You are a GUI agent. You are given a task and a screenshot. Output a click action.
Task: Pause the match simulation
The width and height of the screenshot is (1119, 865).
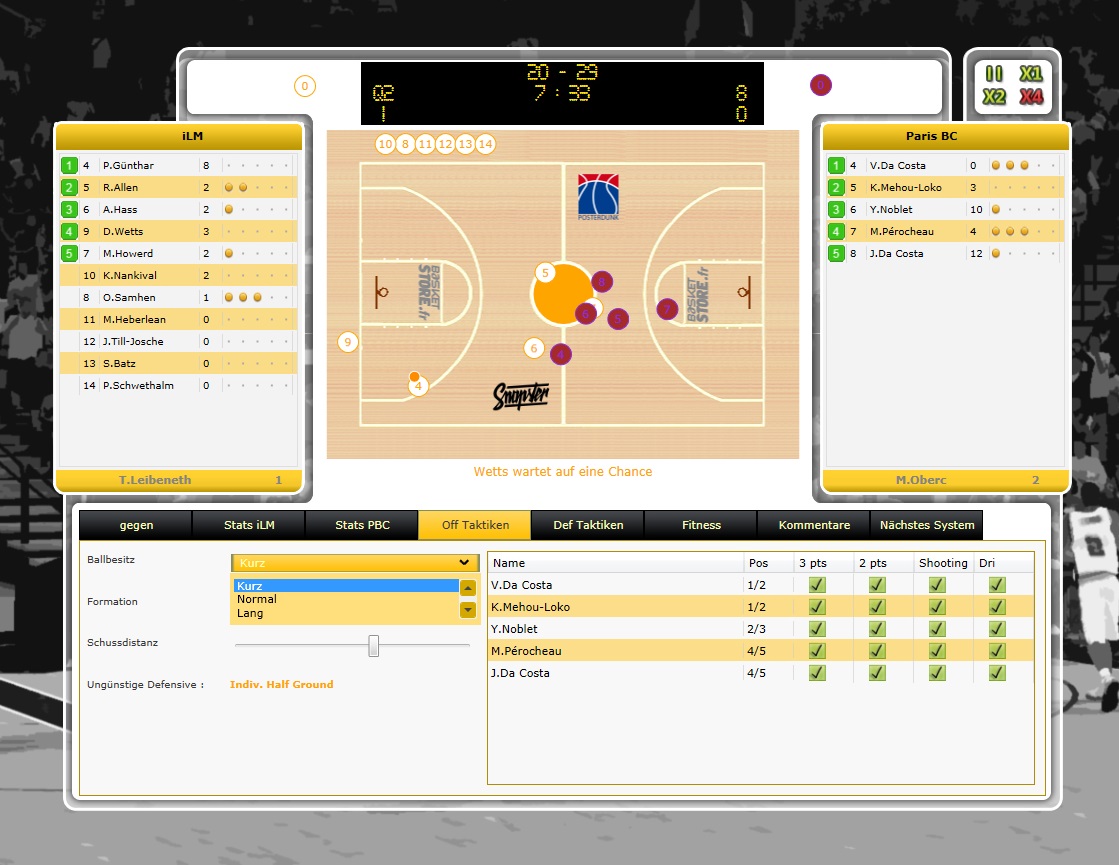994,74
